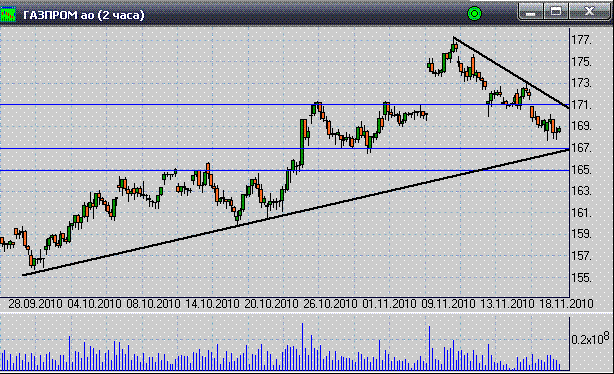Click date label 04.10.2010

[x=94, y=304]
